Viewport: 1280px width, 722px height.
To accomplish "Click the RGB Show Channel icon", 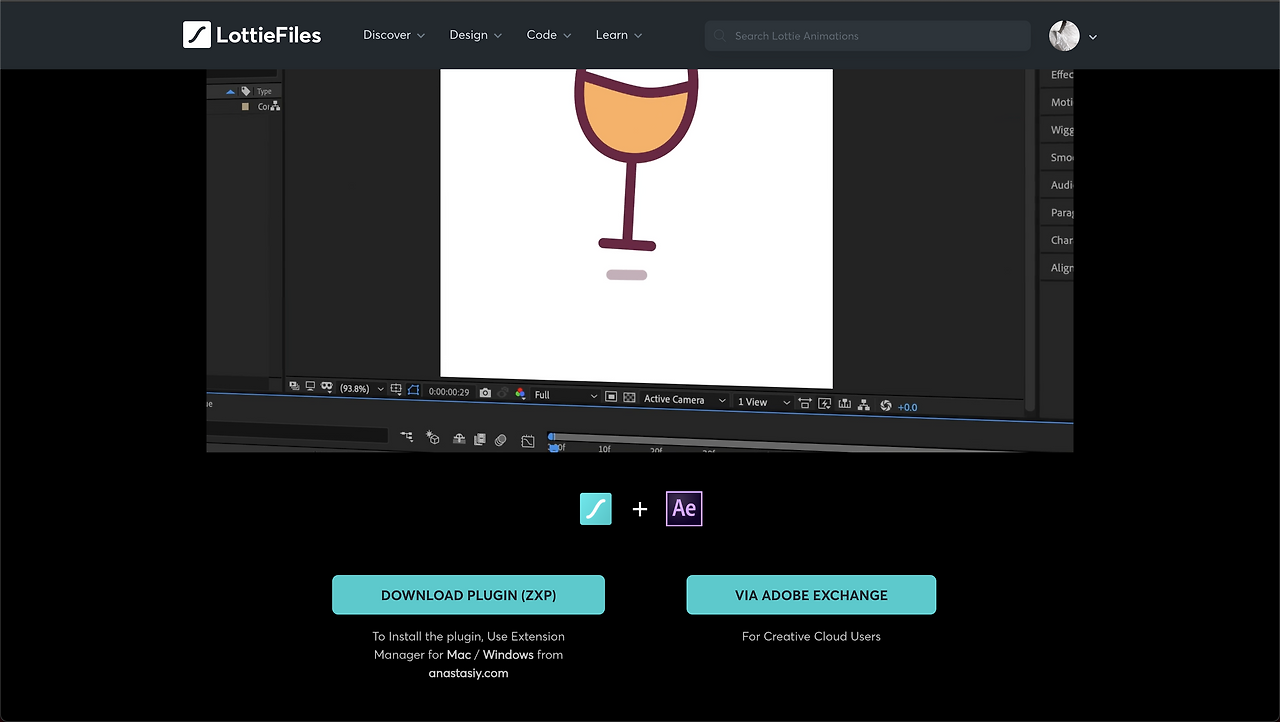I will click(520, 394).
